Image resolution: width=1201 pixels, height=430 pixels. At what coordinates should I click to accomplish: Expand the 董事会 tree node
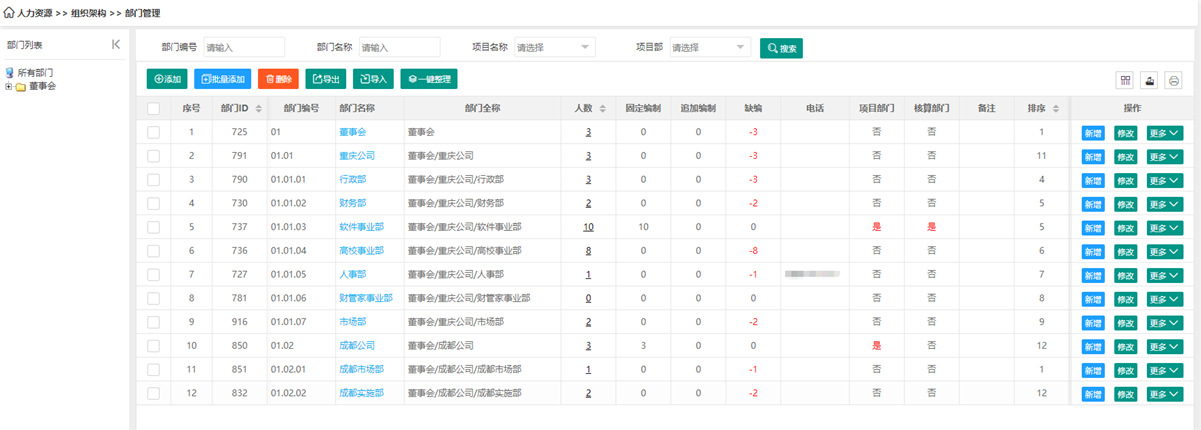(x=9, y=86)
